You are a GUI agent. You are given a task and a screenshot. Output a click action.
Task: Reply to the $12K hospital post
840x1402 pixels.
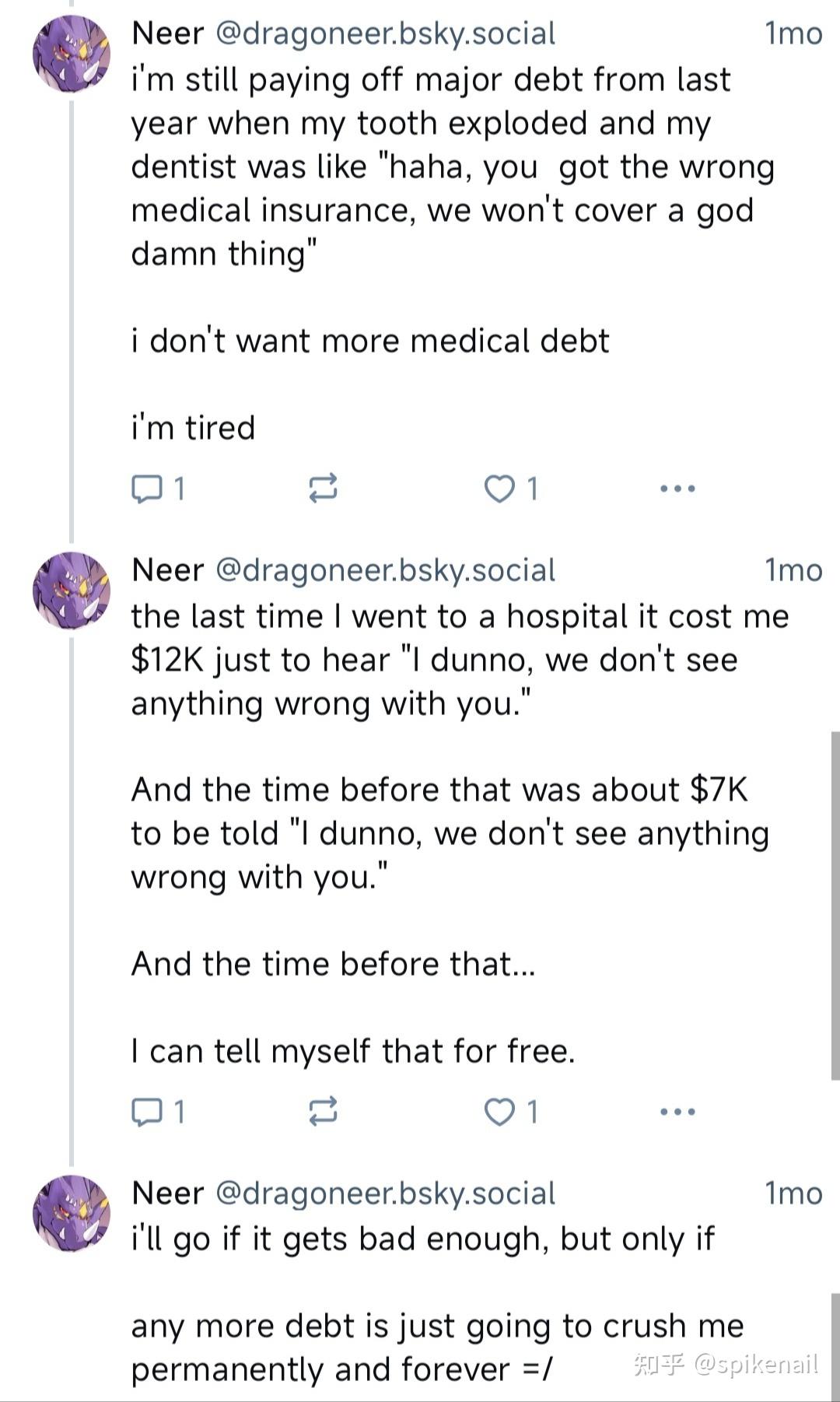[146, 1112]
